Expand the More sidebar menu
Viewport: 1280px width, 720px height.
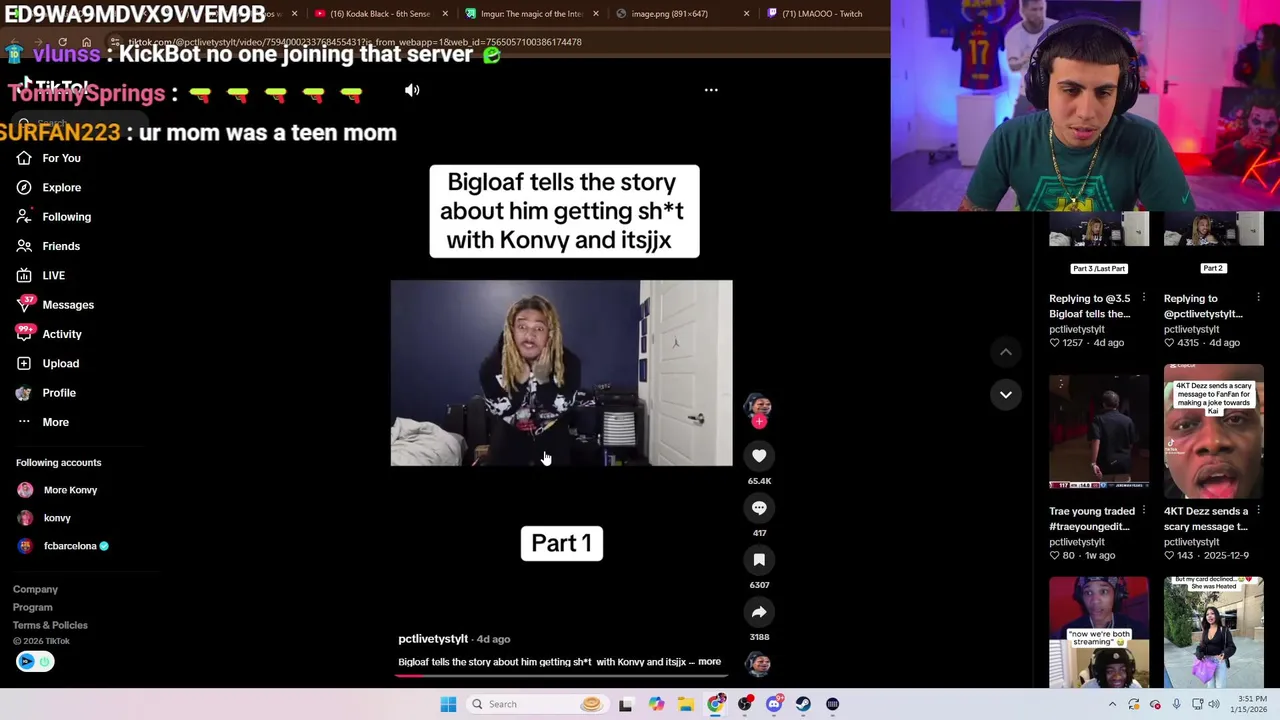pyautogui.click(x=43, y=422)
